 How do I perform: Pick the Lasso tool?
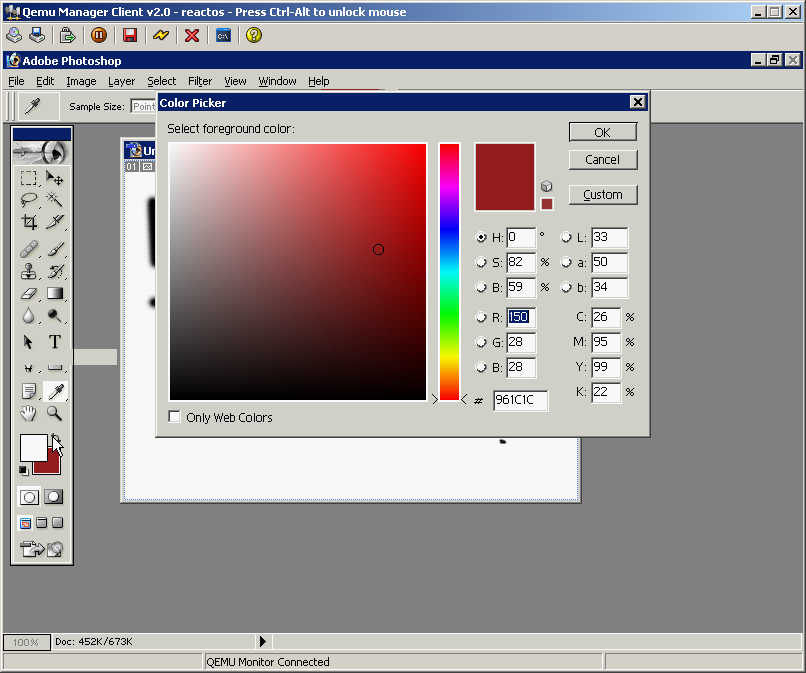pyautogui.click(x=29, y=200)
